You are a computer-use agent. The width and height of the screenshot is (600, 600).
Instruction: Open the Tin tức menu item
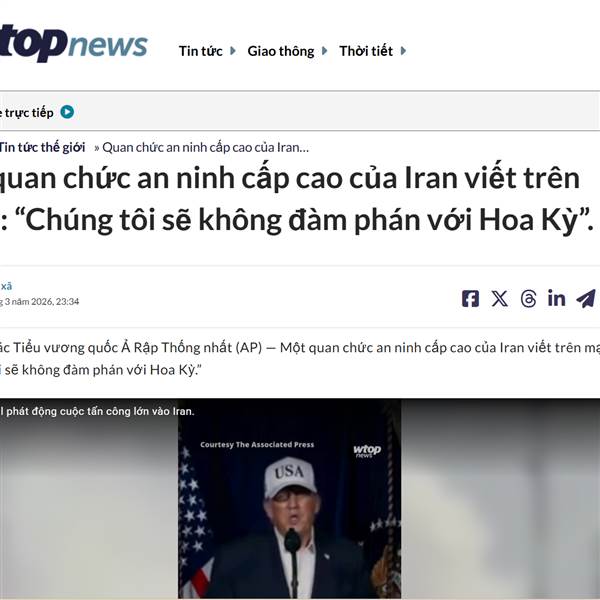tap(201, 51)
